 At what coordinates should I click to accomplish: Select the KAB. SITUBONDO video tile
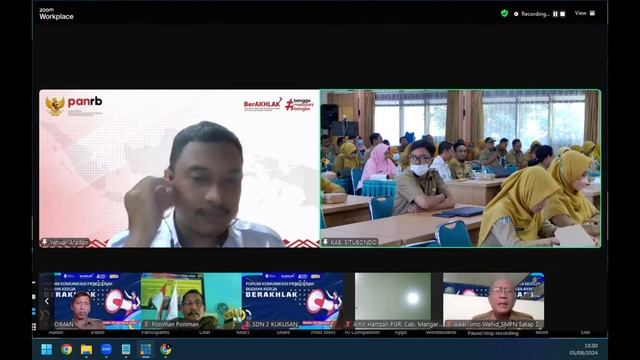tap(460, 169)
